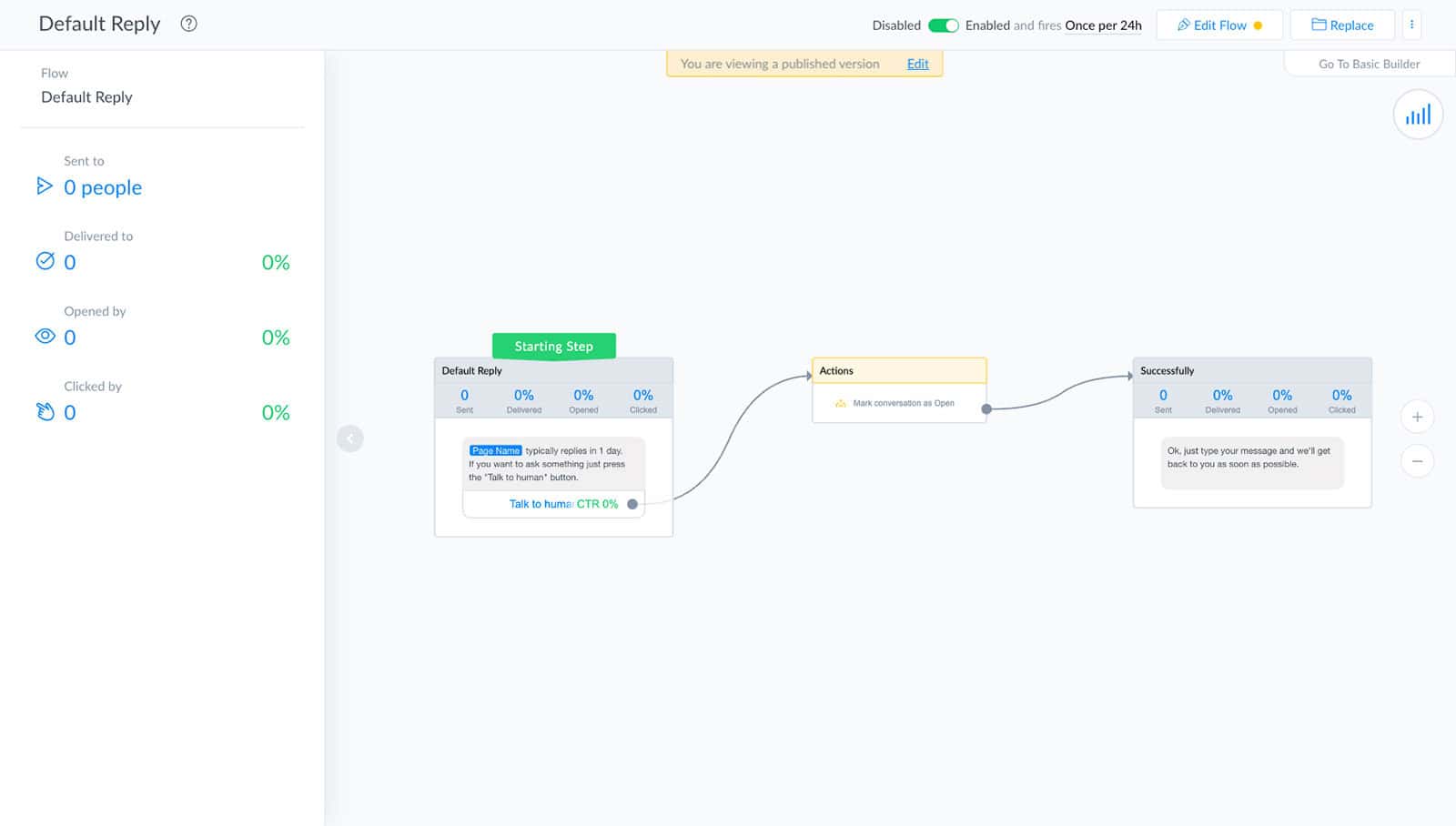Click the Default Reply flow name in sidebar
1456x826 pixels.
coord(86,97)
